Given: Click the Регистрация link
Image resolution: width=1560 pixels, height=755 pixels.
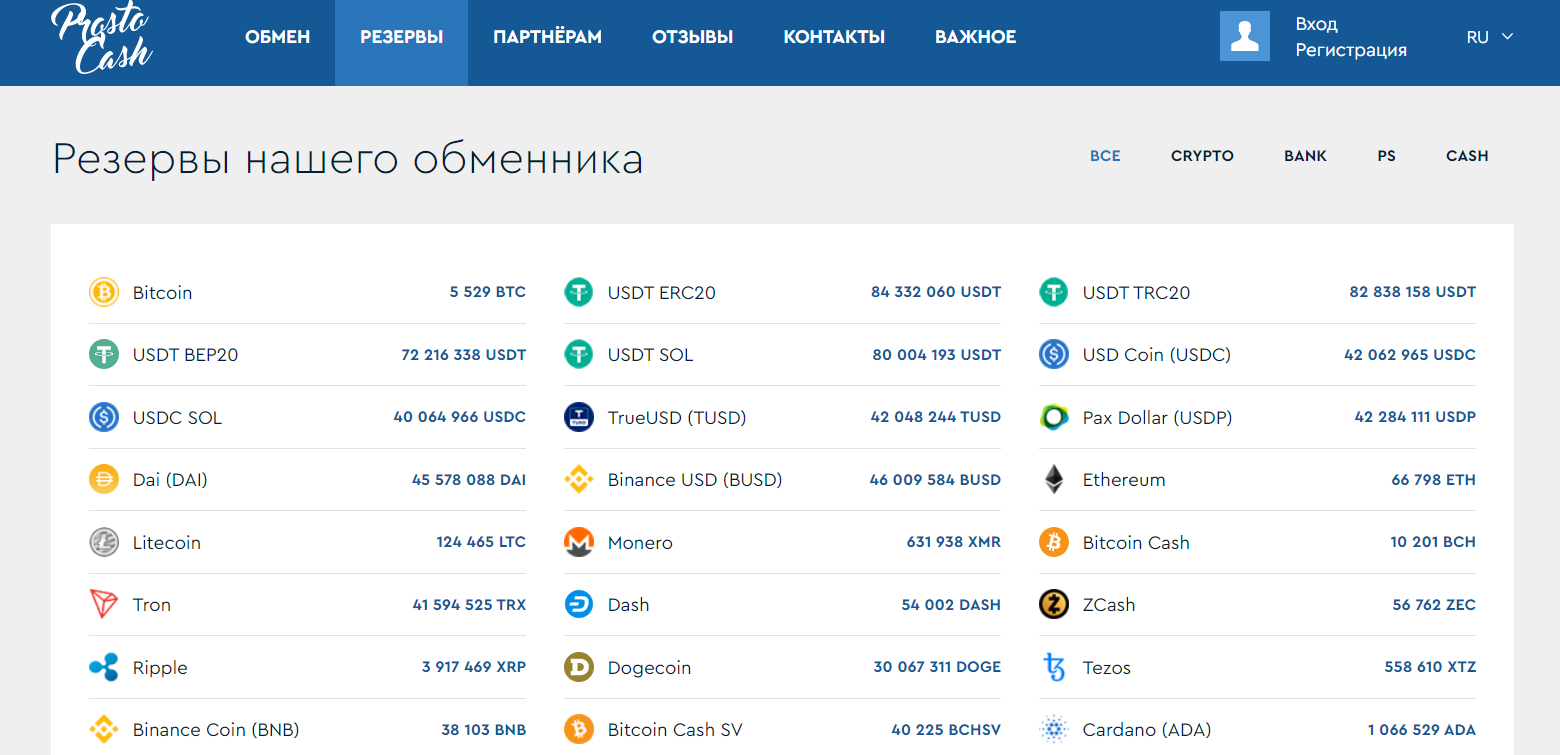Looking at the screenshot, I should click(x=1351, y=50).
